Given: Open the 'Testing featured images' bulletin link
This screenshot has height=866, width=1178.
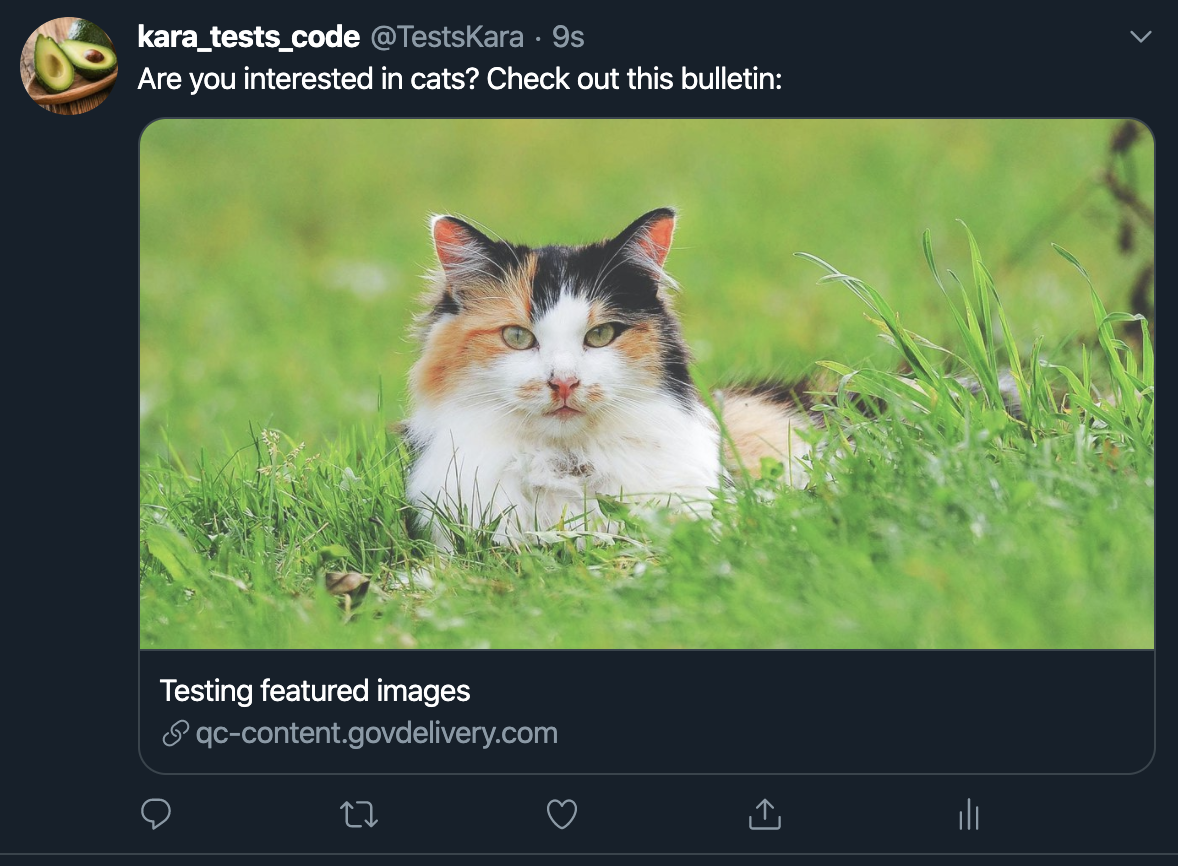Looking at the screenshot, I should click(316, 690).
